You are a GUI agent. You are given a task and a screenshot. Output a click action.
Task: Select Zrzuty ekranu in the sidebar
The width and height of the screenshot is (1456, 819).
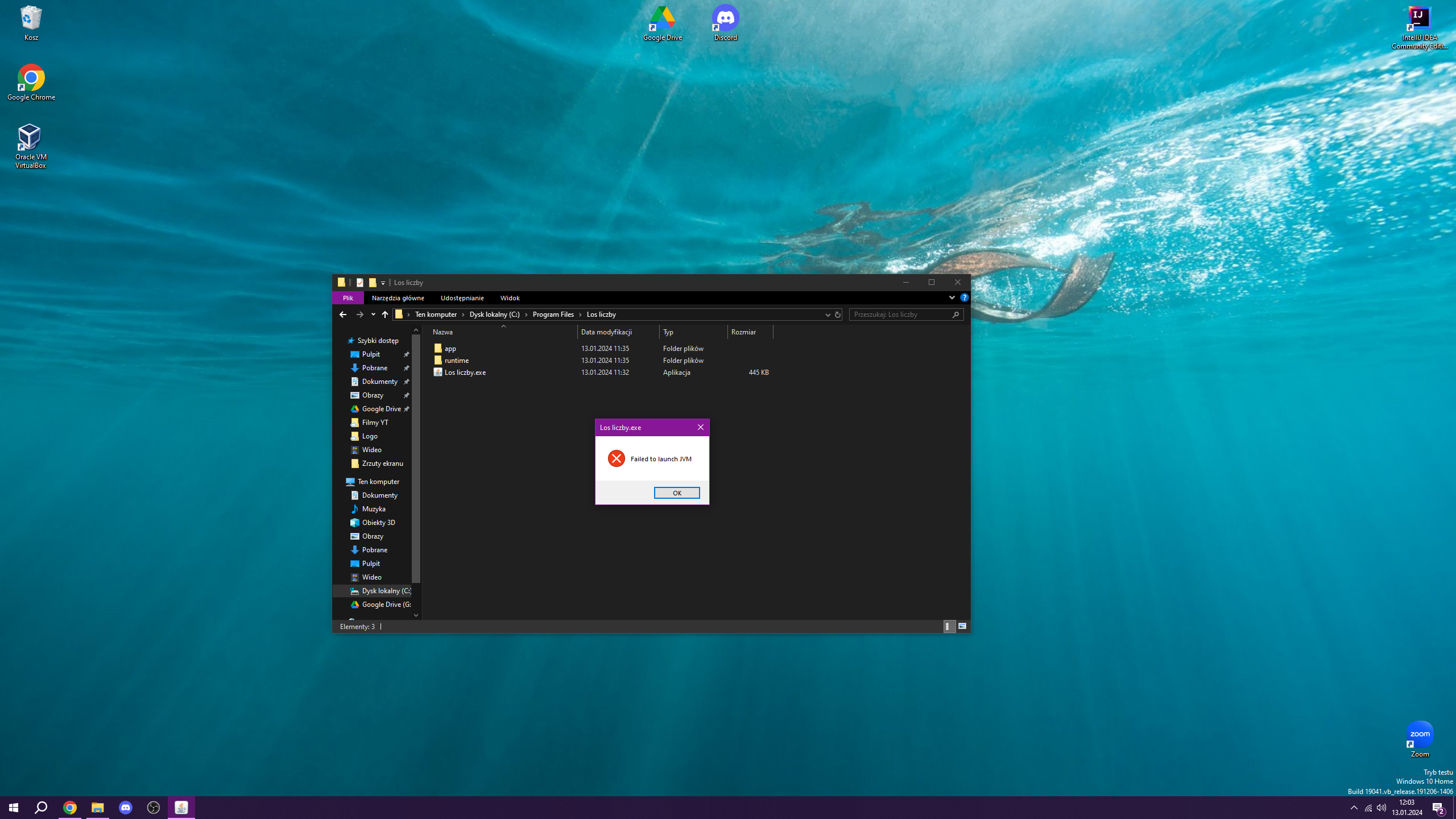coord(382,463)
